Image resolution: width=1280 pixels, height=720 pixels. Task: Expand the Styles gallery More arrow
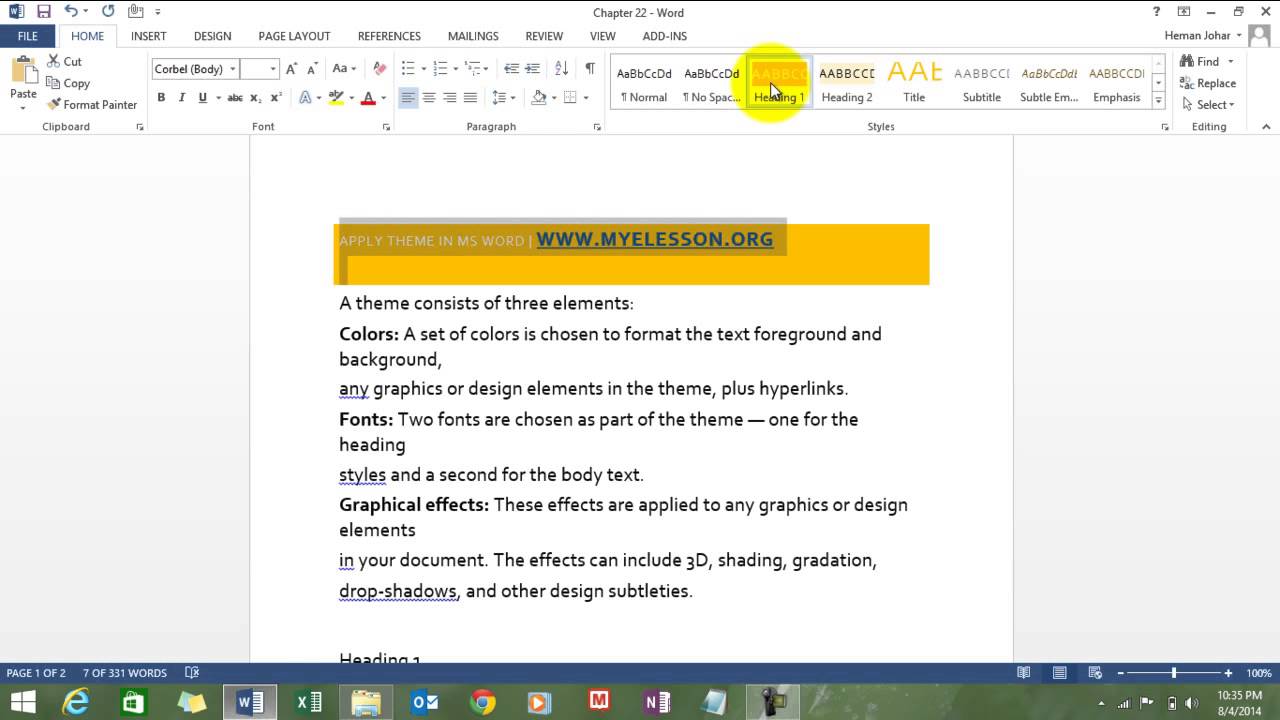pos(1159,101)
